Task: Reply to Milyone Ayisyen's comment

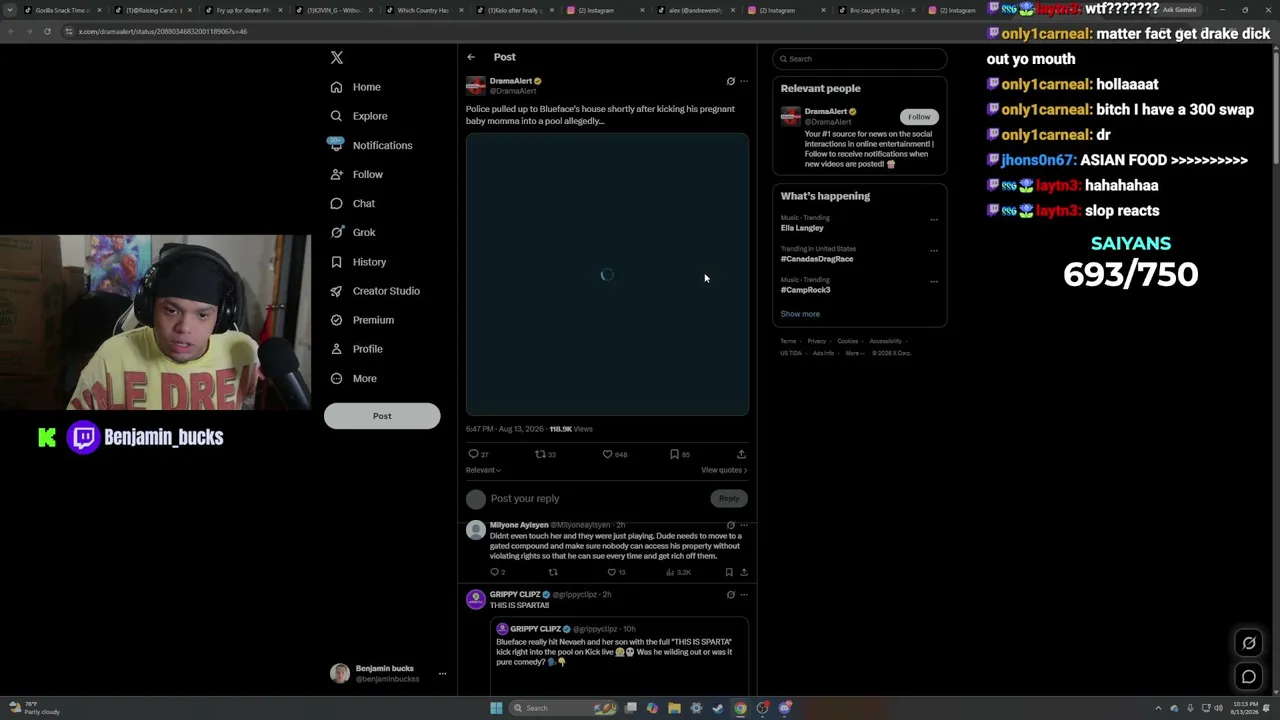Action: point(496,572)
